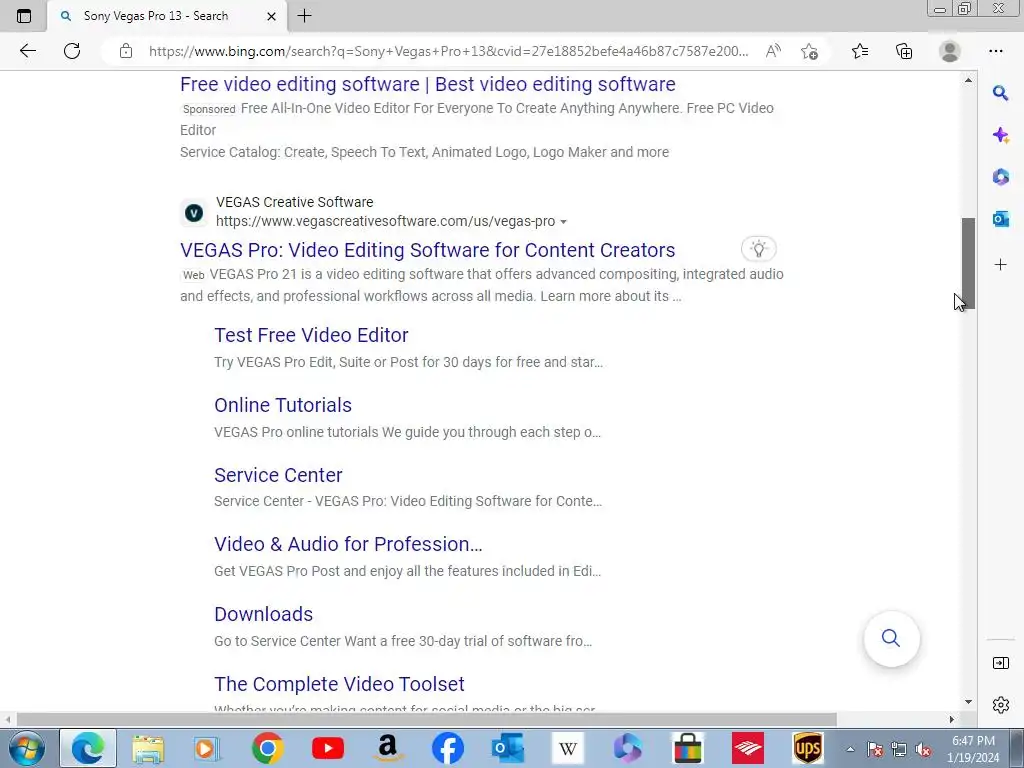
Task: Open the browser profile avatar
Action: [950, 51]
